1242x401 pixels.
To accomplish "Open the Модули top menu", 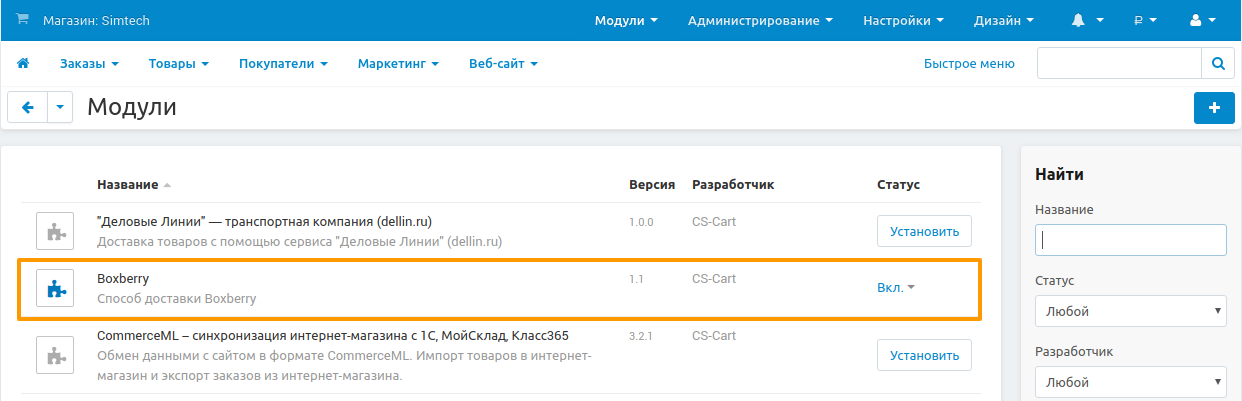I will [626, 20].
